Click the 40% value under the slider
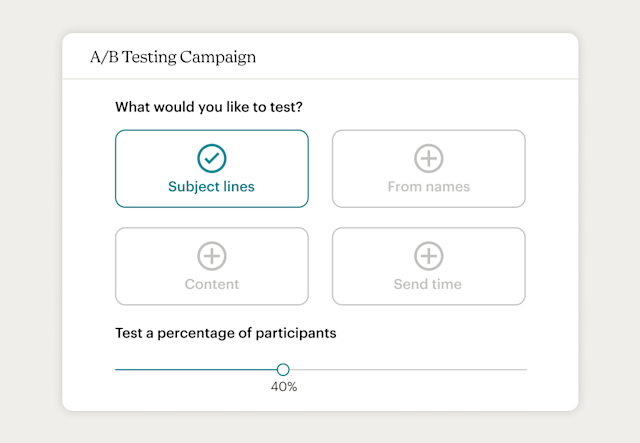640x443 pixels. (x=284, y=386)
